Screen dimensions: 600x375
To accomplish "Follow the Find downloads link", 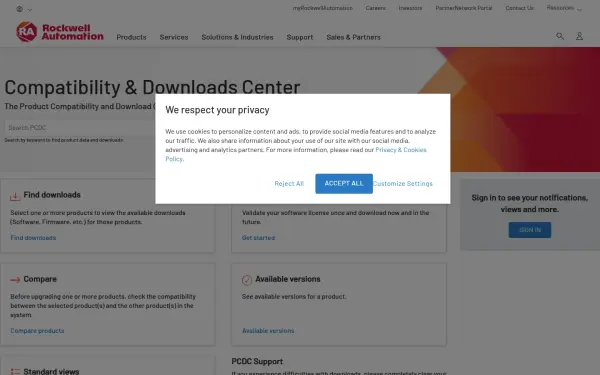I will click(x=33, y=238).
